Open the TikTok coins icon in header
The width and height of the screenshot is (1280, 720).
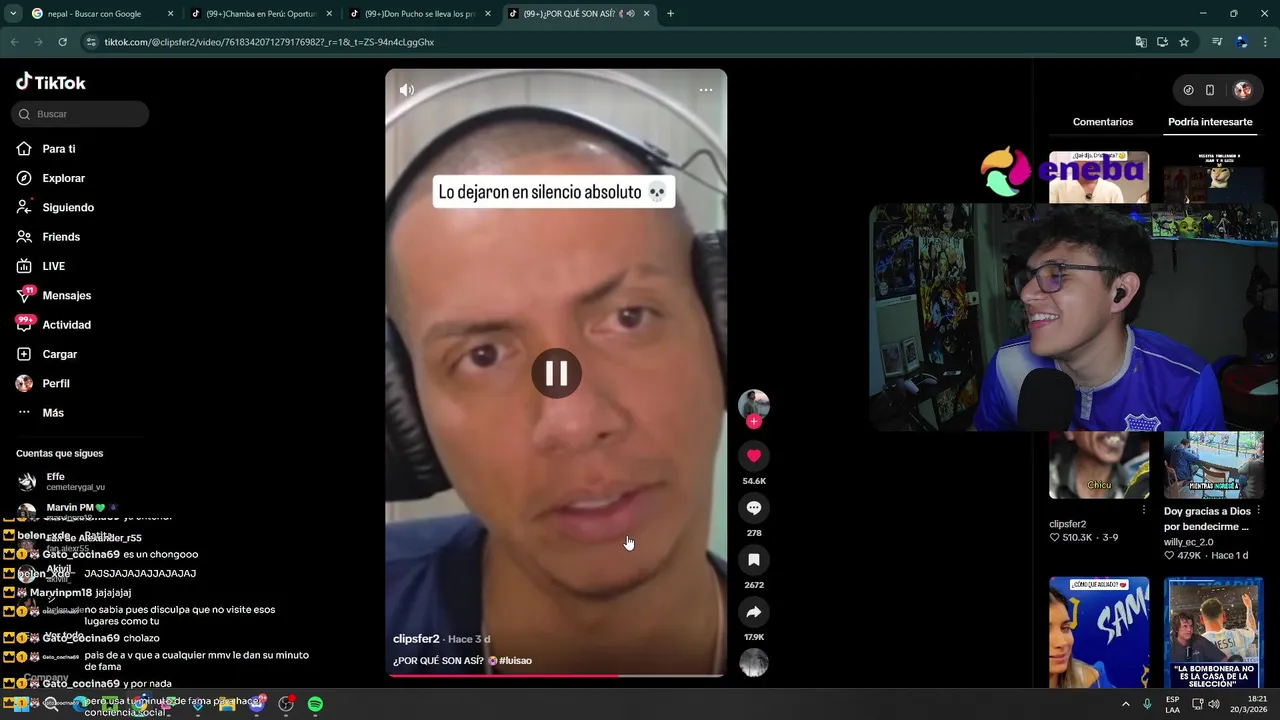coord(1188,90)
